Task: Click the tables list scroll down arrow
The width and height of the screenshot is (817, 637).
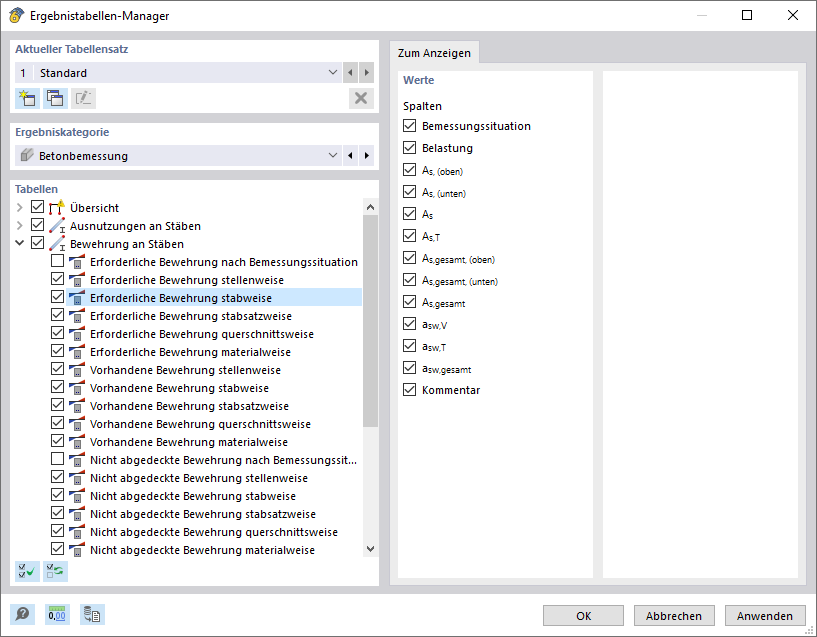Action: click(370, 549)
